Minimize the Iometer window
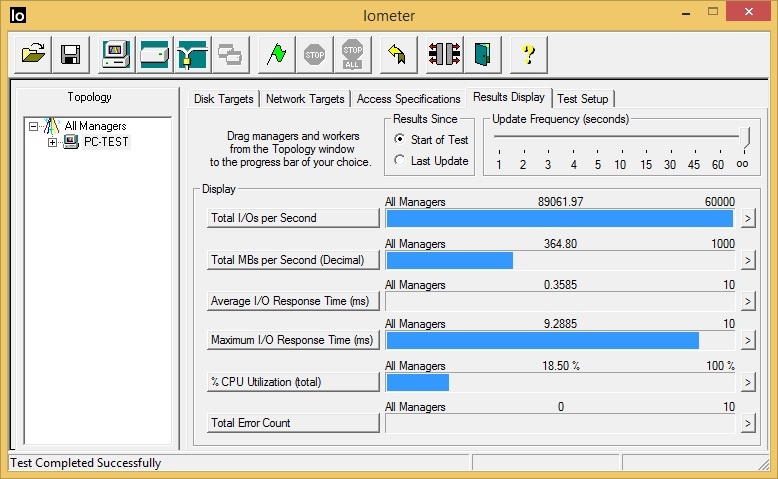Viewport: 778px width, 479px height. [x=686, y=12]
